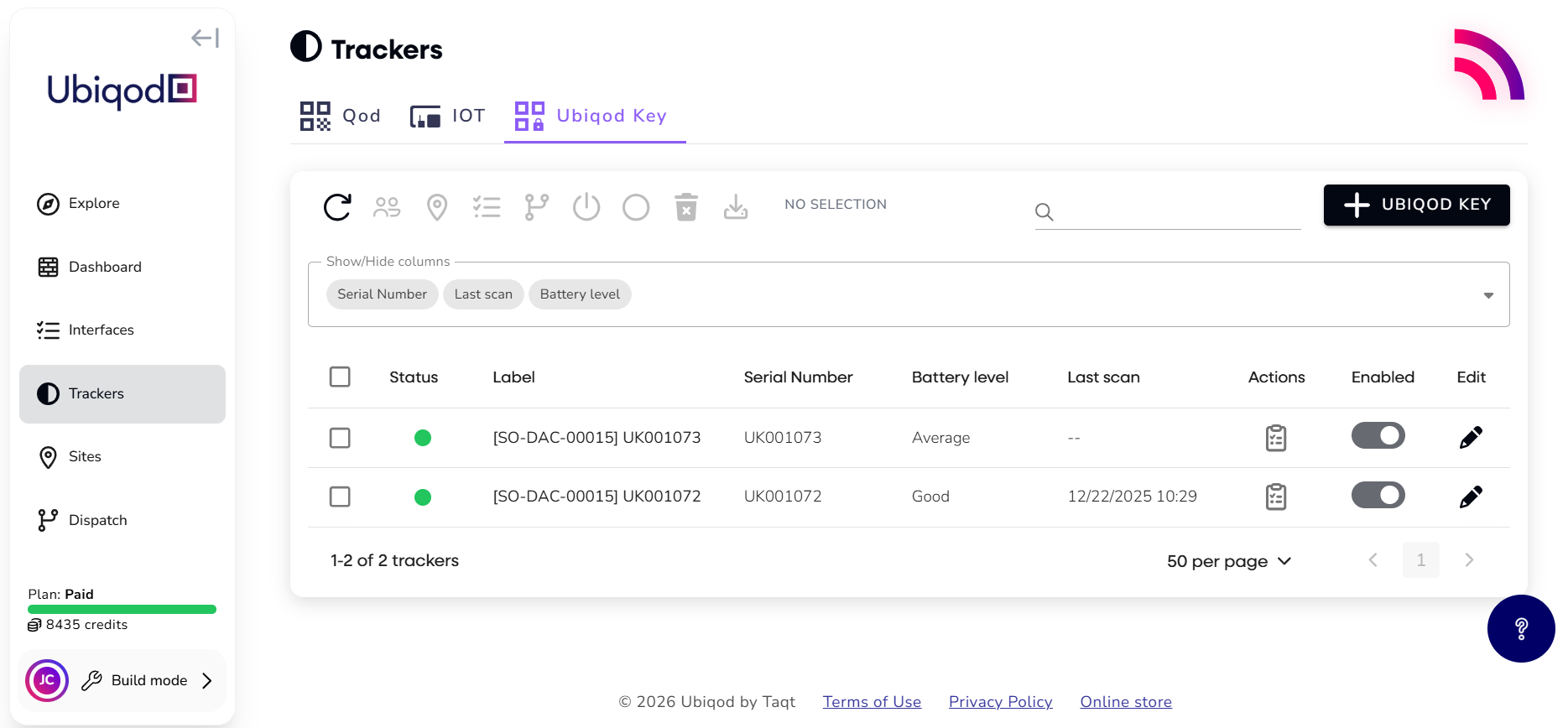The image size is (1568, 728).
Task: Switch to the IOT tab
Action: 448,116
